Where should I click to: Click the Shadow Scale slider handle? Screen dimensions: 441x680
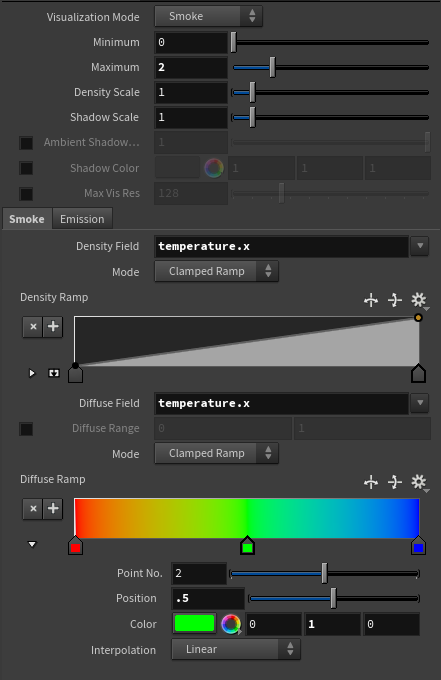coord(252,117)
